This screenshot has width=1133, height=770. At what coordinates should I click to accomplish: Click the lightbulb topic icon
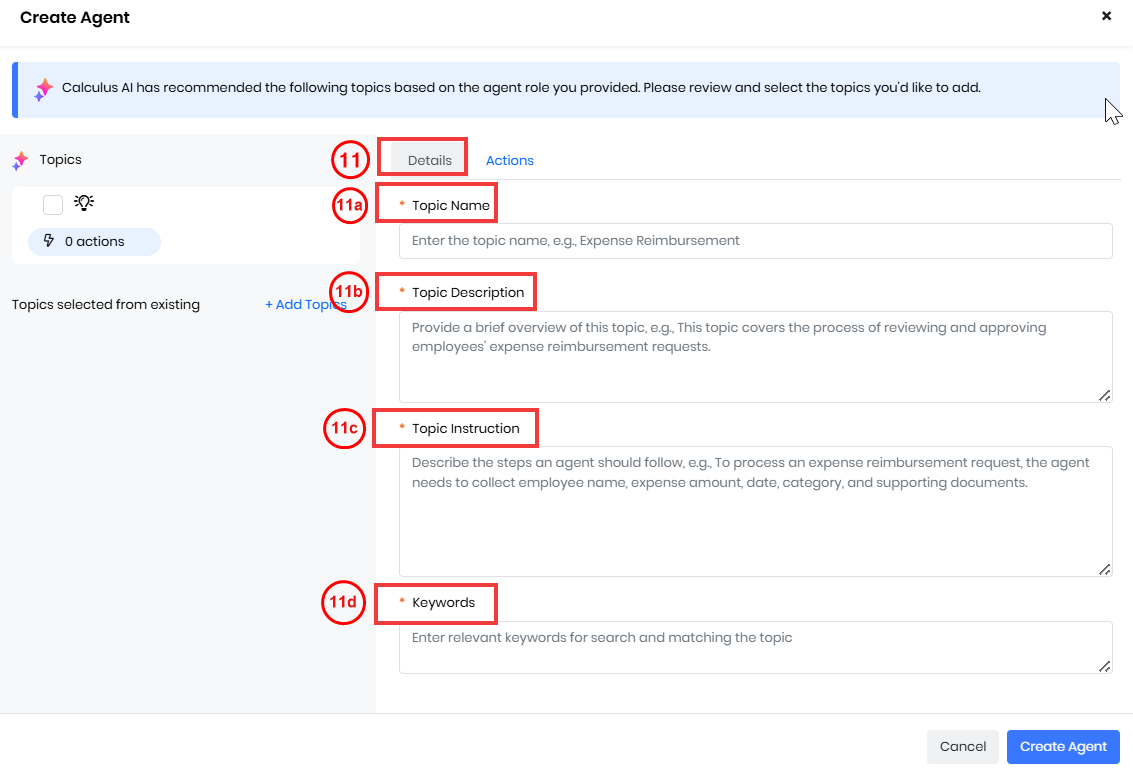point(84,203)
